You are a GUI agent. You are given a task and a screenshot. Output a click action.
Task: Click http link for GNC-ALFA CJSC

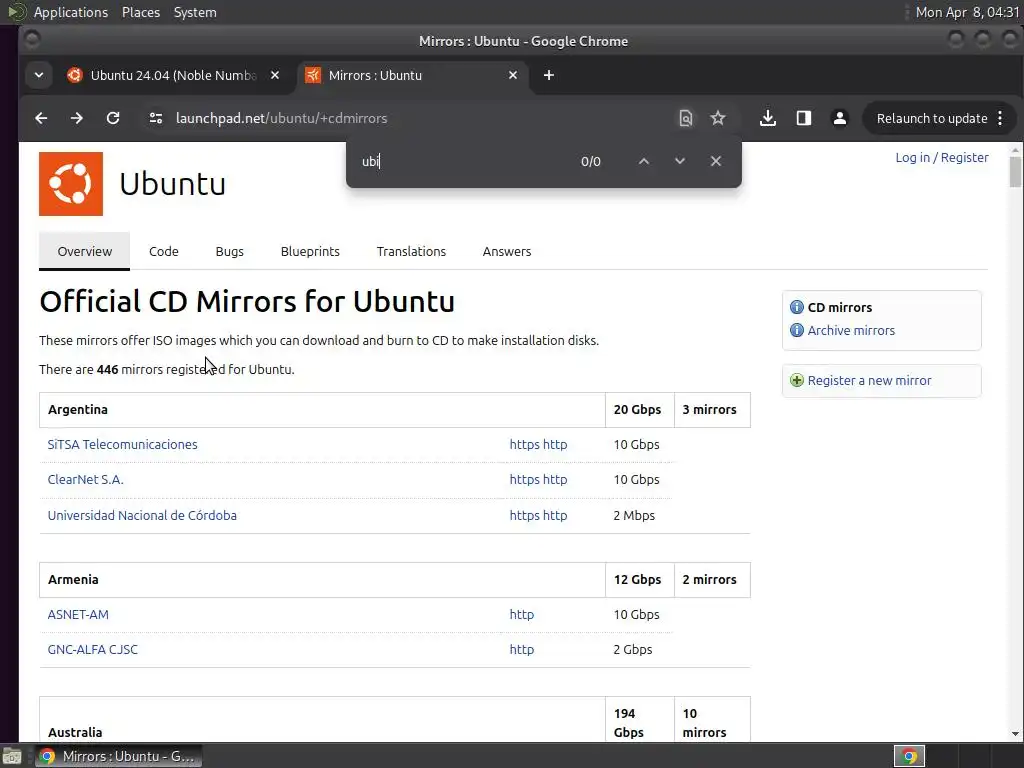click(x=522, y=650)
